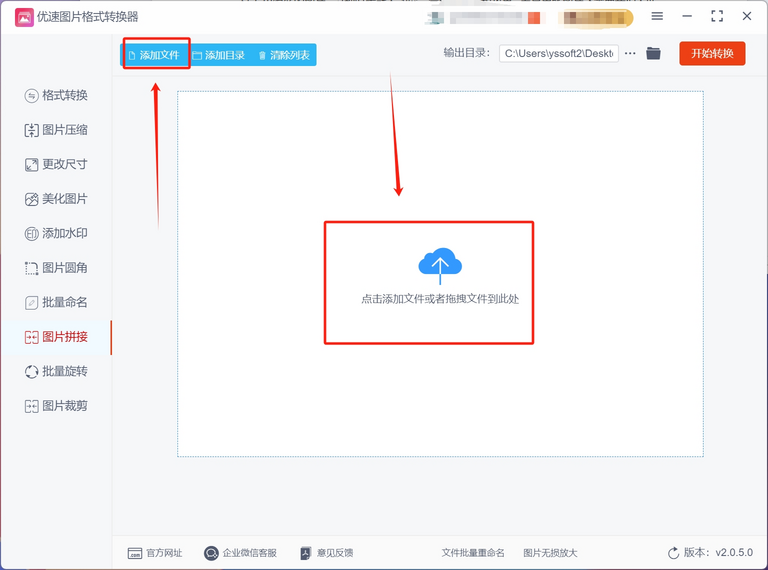This screenshot has height=570, width=768.
Task: Click the folder icon in 添加目录
Action: click(197, 56)
